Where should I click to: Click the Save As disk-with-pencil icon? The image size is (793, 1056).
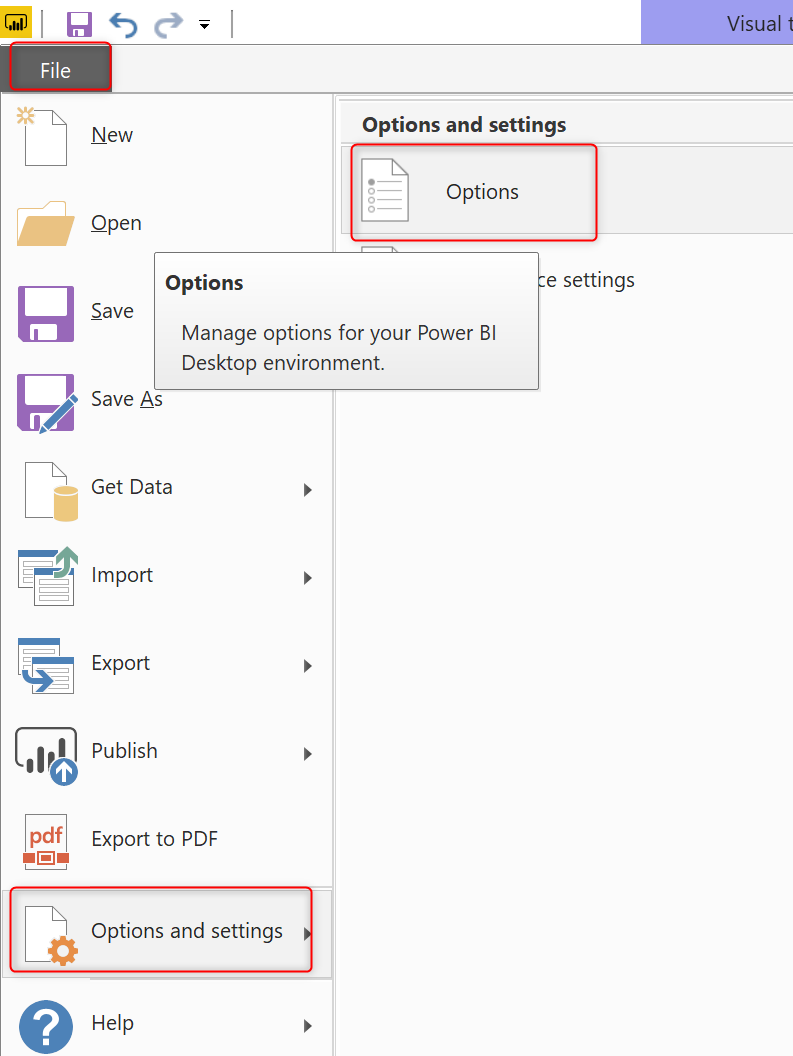[46, 400]
